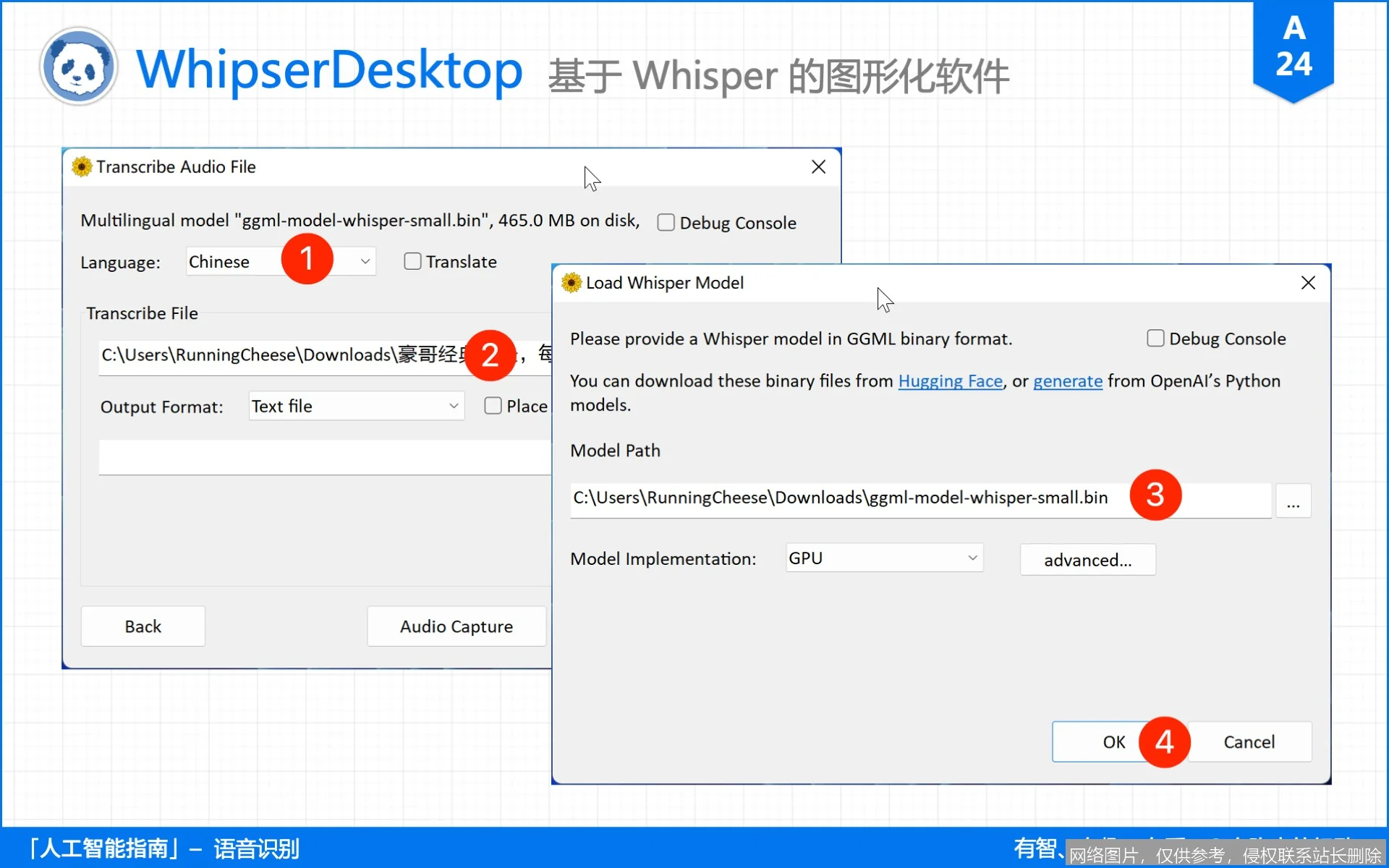Click the Model Path label
1389x868 pixels.
pyautogui.click(x=615, y=451)
